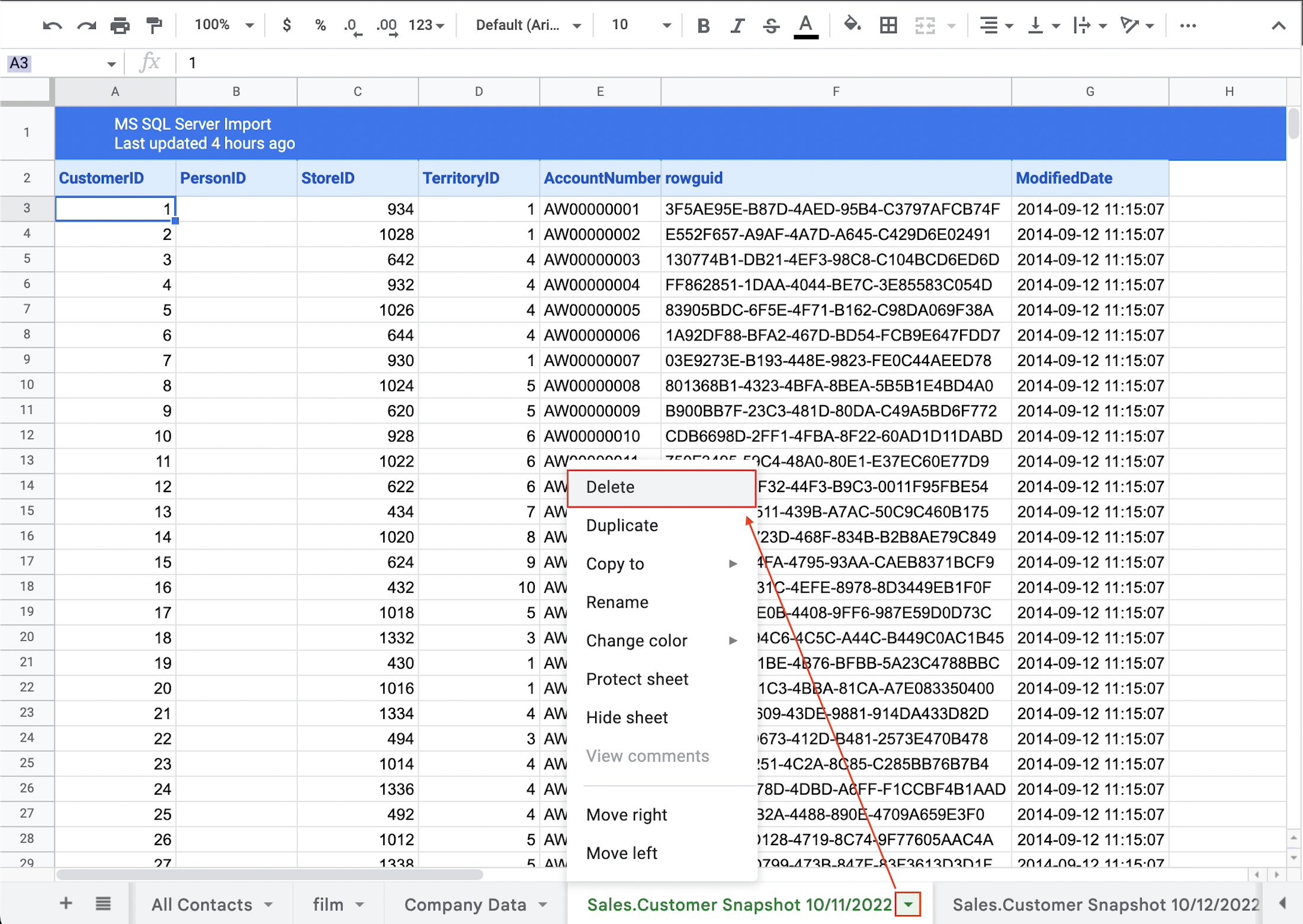Click the print icon
The width and height of the screenshot is (1303, 924).
120,25
